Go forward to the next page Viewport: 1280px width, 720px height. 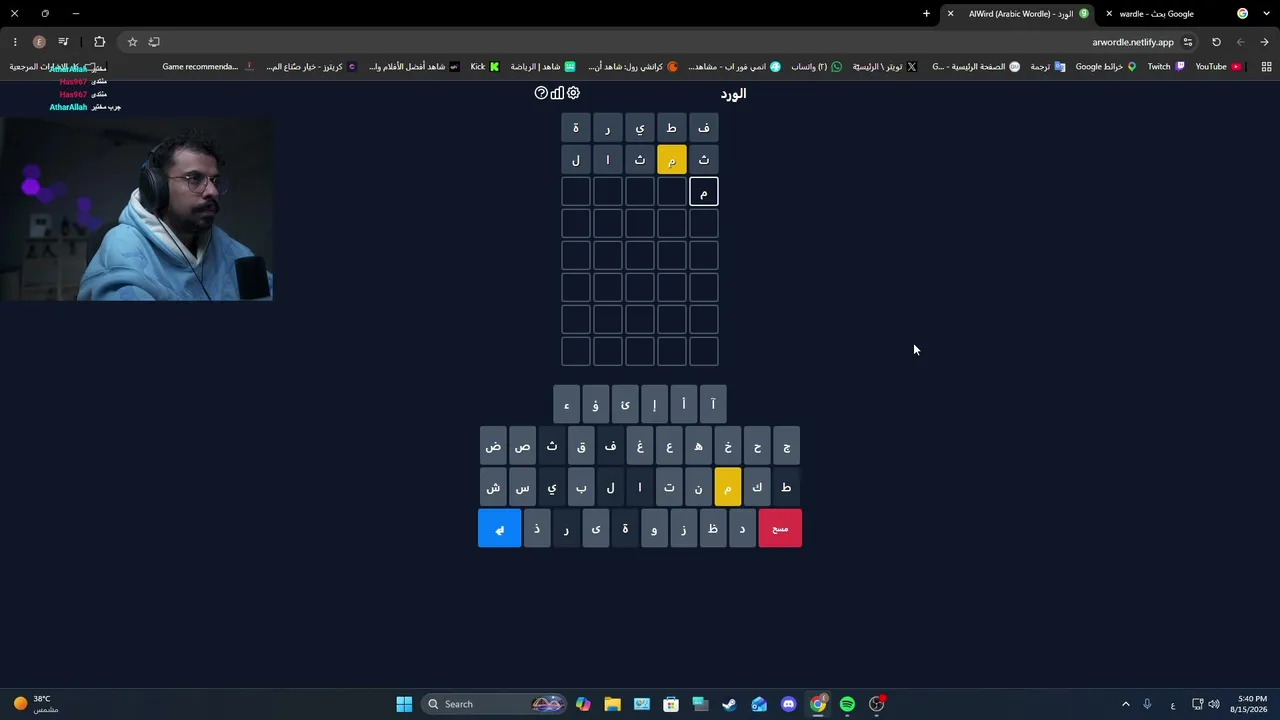click(x=1240, y=42)
